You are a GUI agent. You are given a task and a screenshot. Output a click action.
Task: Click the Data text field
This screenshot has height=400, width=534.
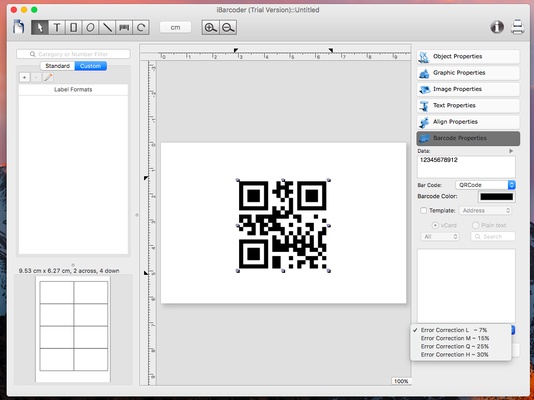[x=466, y=167]
